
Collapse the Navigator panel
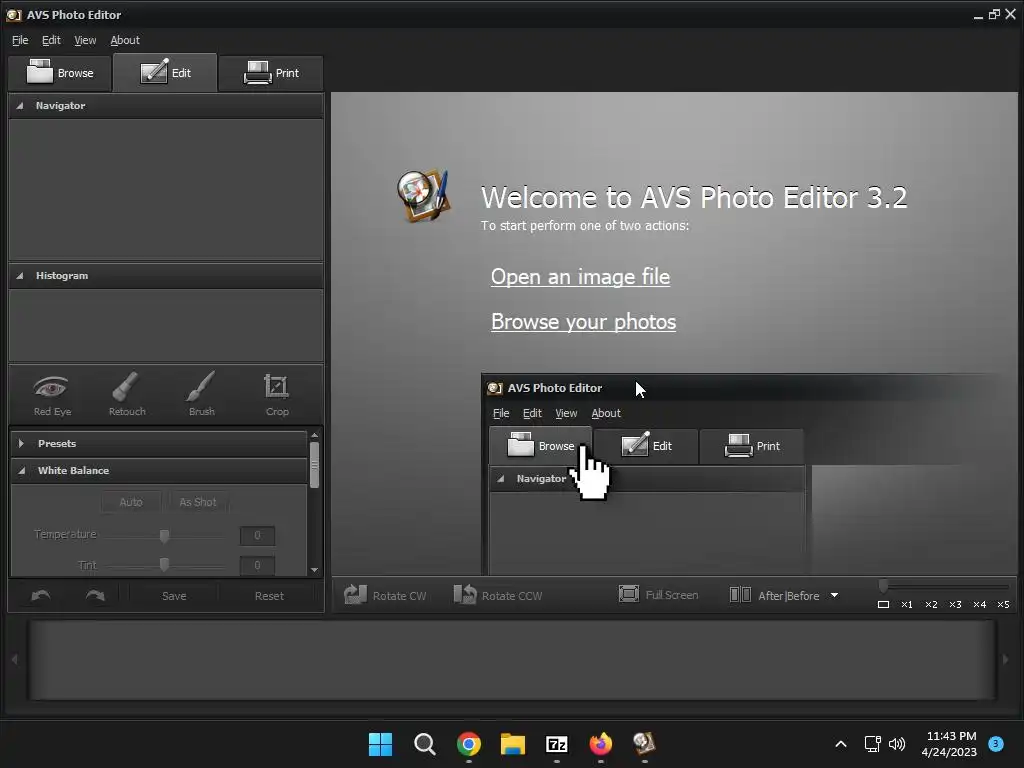pyautogui.click(x=20, y=106)
